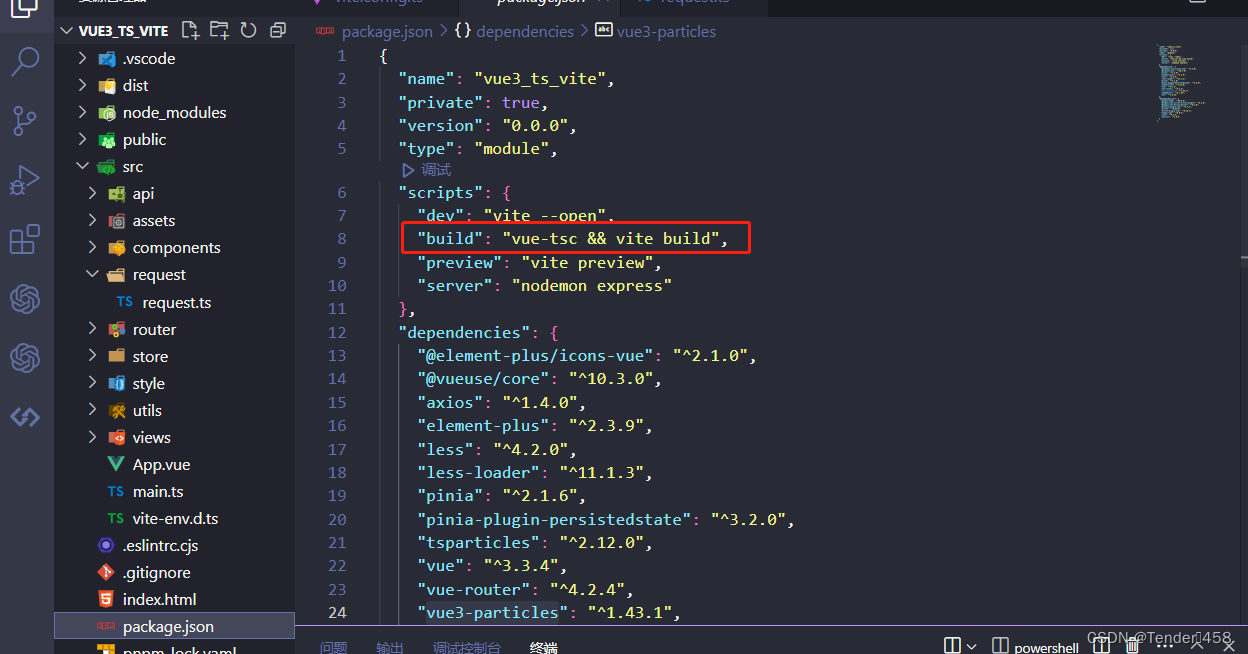Collapse the request folder
Viewport: 1248px width, 654px height.
(93, 275)
